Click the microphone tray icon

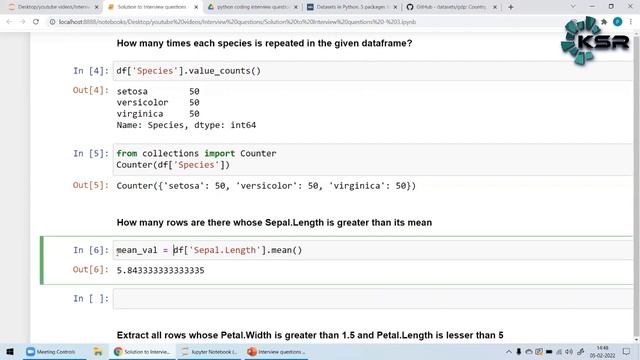(519, 351)
